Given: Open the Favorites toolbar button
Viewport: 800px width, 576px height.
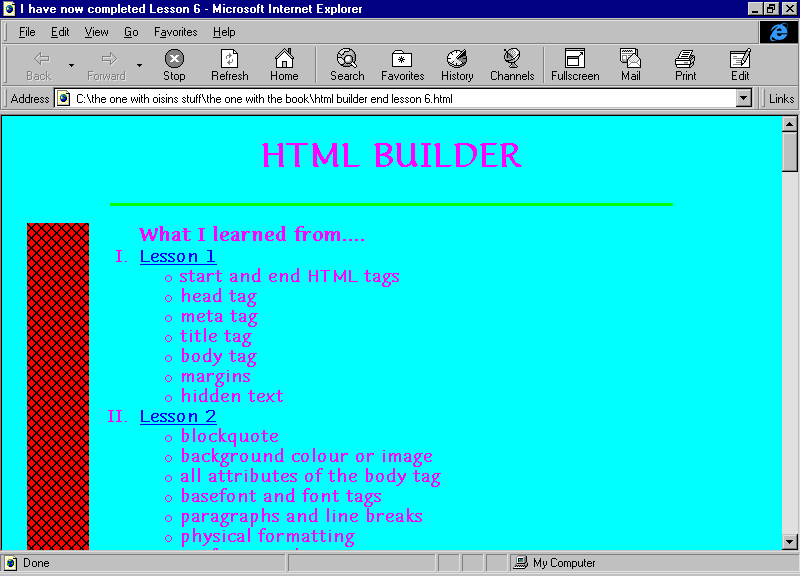Looking at the screenshot, I should pos(403,65).
